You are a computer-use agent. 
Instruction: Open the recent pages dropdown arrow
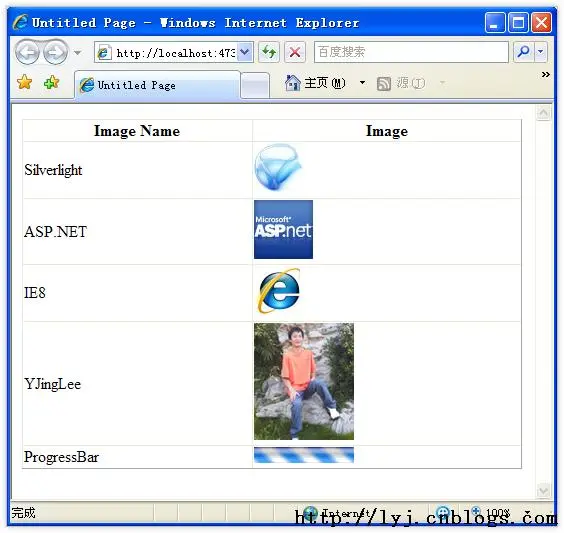[x=77, y=53]
